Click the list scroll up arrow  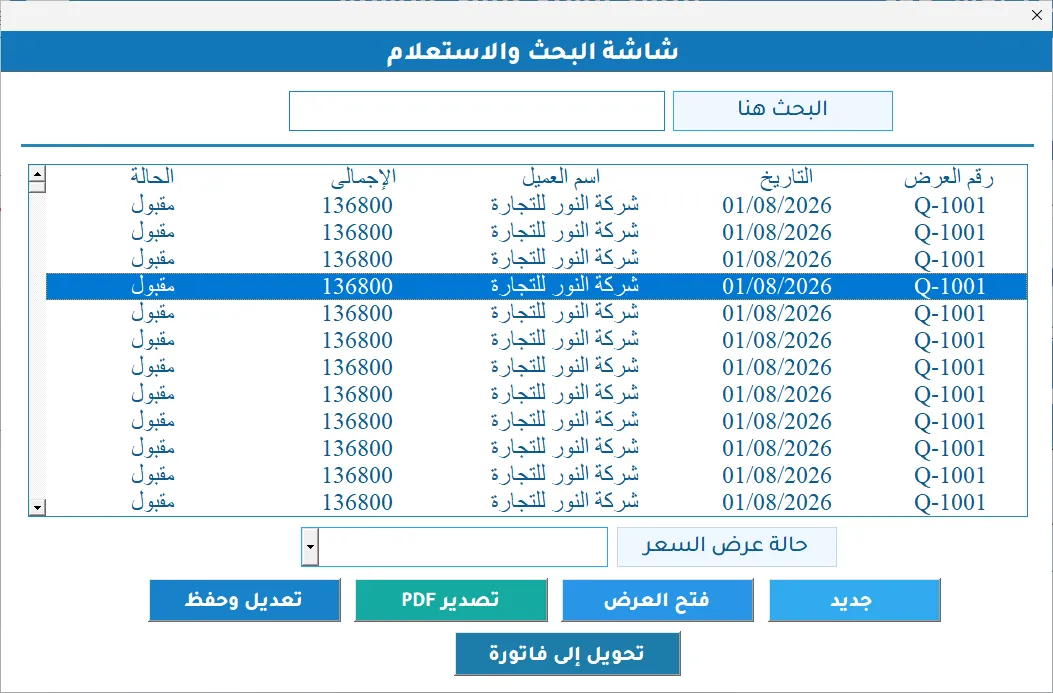[x=38, y=174]
